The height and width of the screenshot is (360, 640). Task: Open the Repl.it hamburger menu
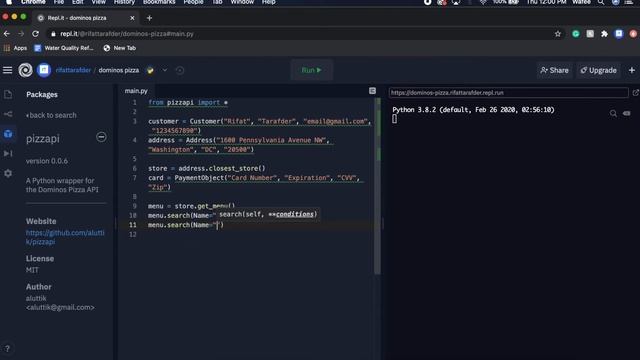(x=7, y=70)
